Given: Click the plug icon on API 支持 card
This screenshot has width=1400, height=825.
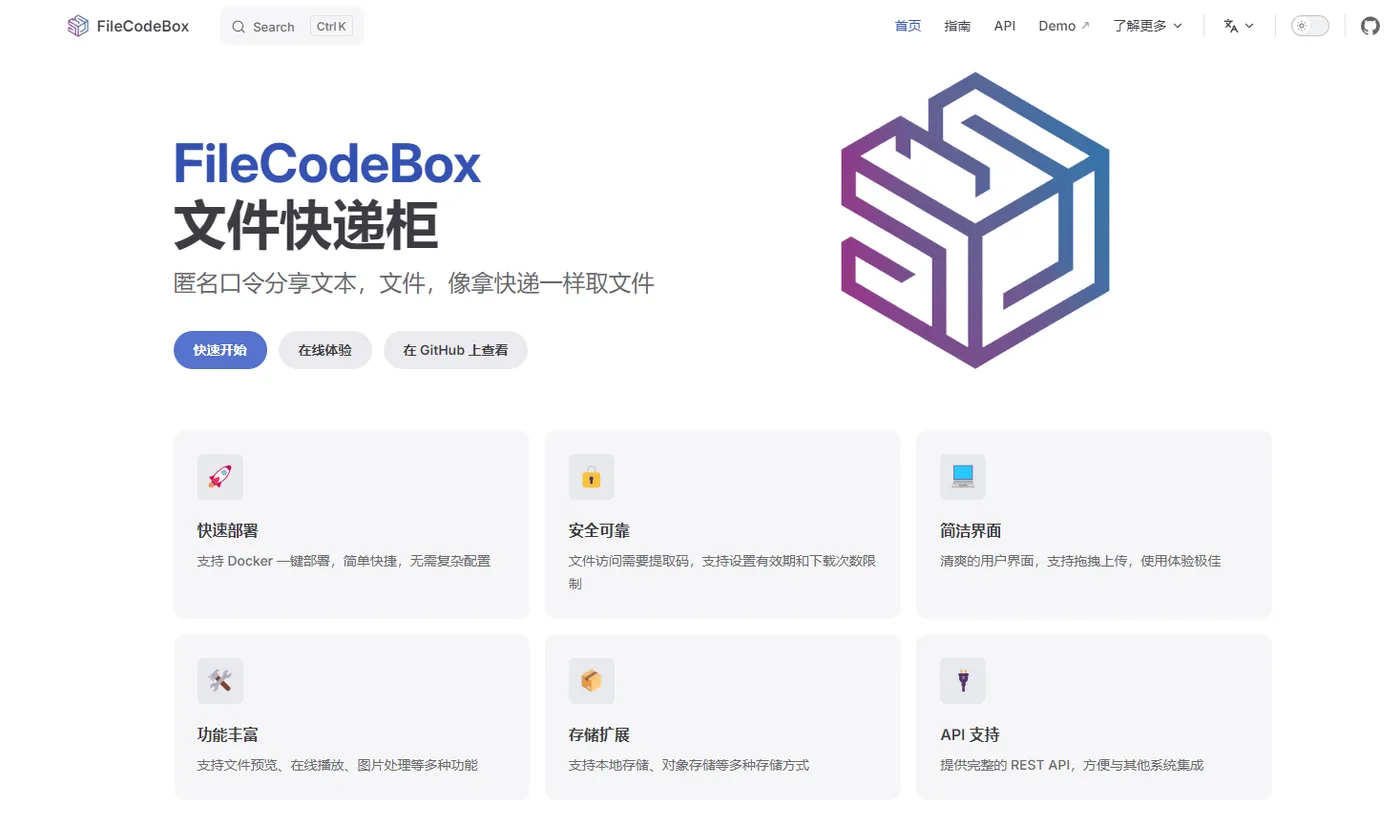Looking at the screenshot, I should coord(962,681).
